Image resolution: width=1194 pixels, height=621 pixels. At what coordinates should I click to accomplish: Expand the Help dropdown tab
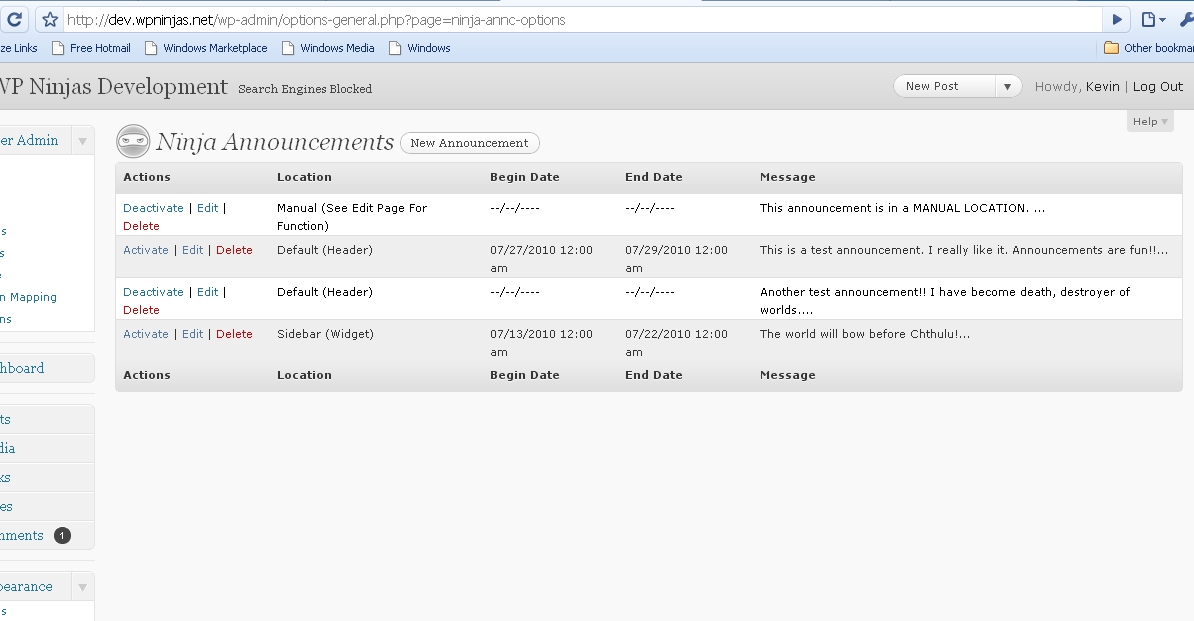click(x=1150, y=121)
